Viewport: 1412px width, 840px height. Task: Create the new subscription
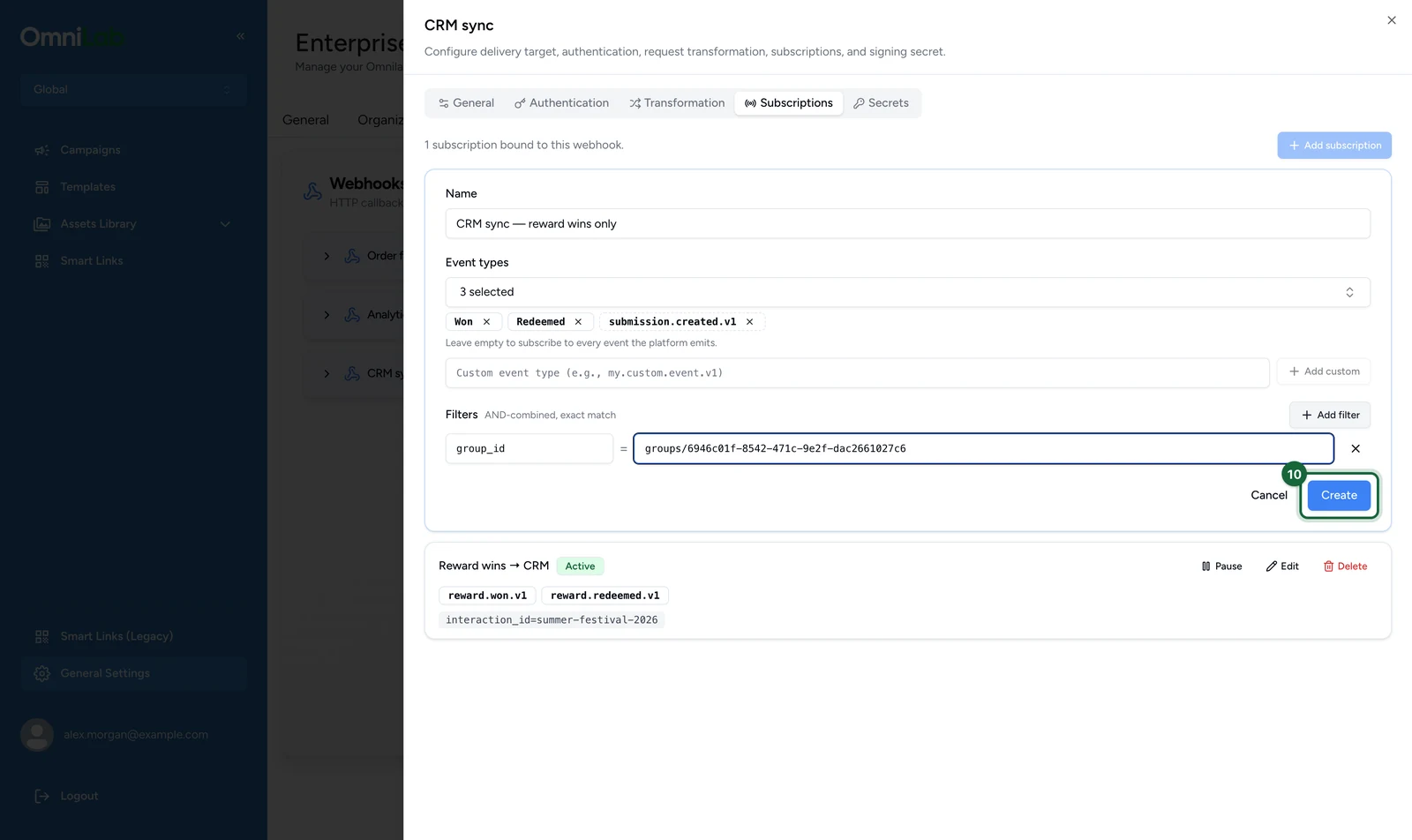[x=1339, y=495]
